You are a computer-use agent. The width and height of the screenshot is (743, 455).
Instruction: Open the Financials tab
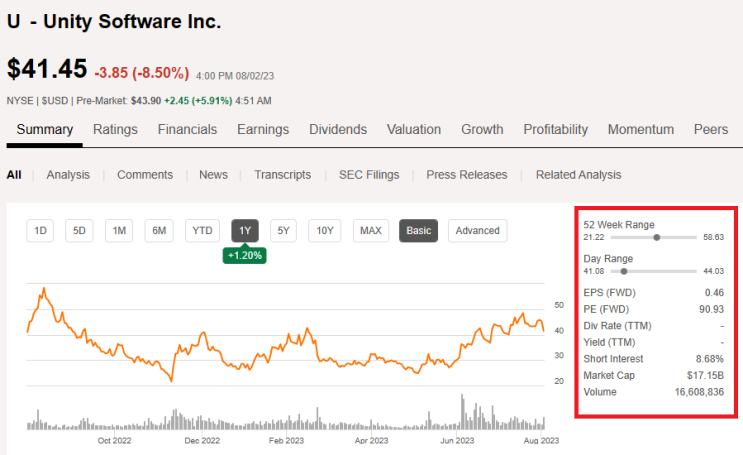pos(187,130)
